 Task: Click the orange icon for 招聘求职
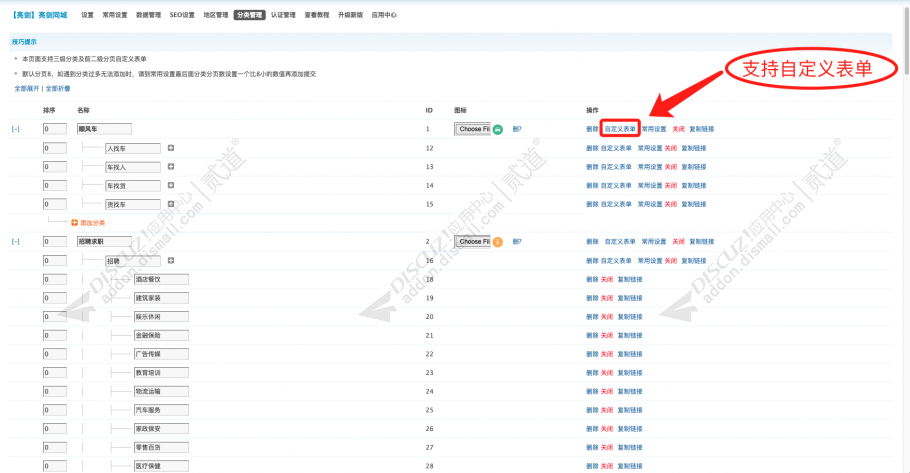click(497, 242)
